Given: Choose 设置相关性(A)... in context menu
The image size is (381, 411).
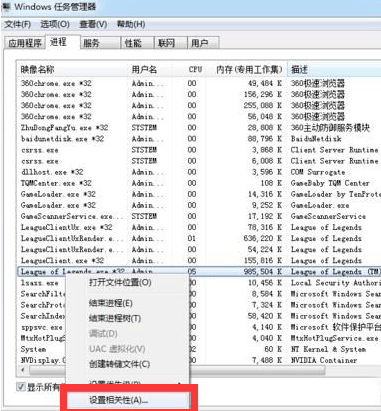Looking at the screenshot, I should (x=129, y=400).
